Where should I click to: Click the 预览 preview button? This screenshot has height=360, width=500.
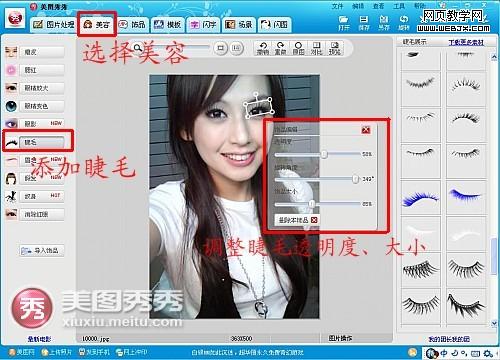334,48
